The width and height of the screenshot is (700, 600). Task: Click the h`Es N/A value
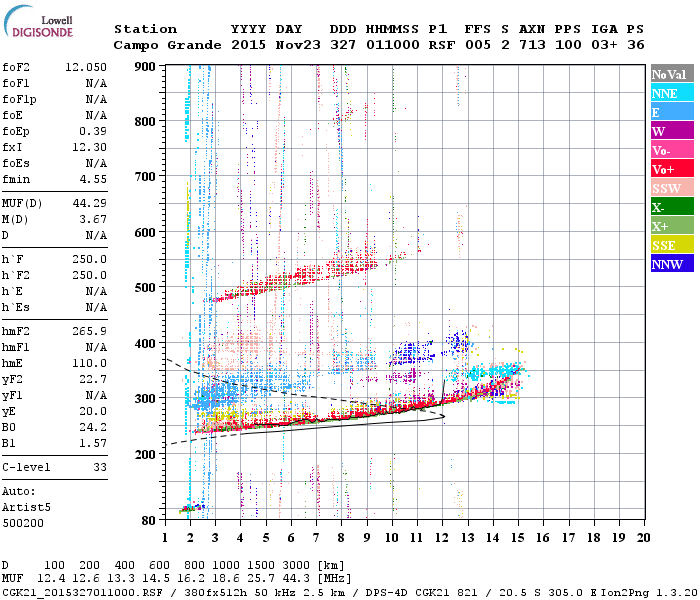tap(96, 308)
